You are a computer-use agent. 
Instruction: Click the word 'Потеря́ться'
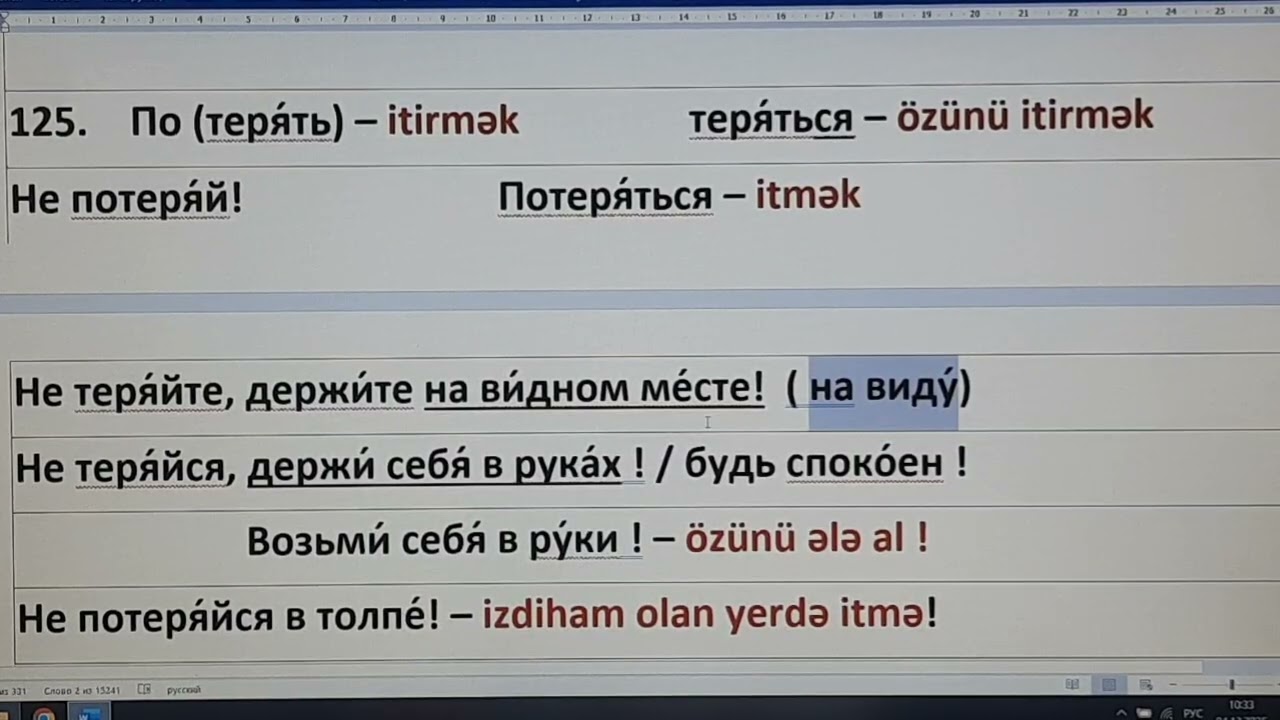(x=605, y=197)
